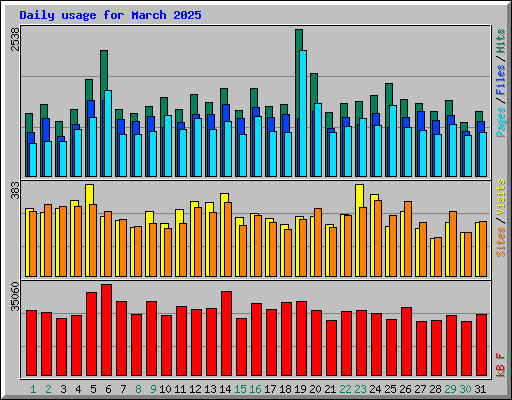Click the KB F legend label
The image size is (512, 400).
tap(500, 365)
